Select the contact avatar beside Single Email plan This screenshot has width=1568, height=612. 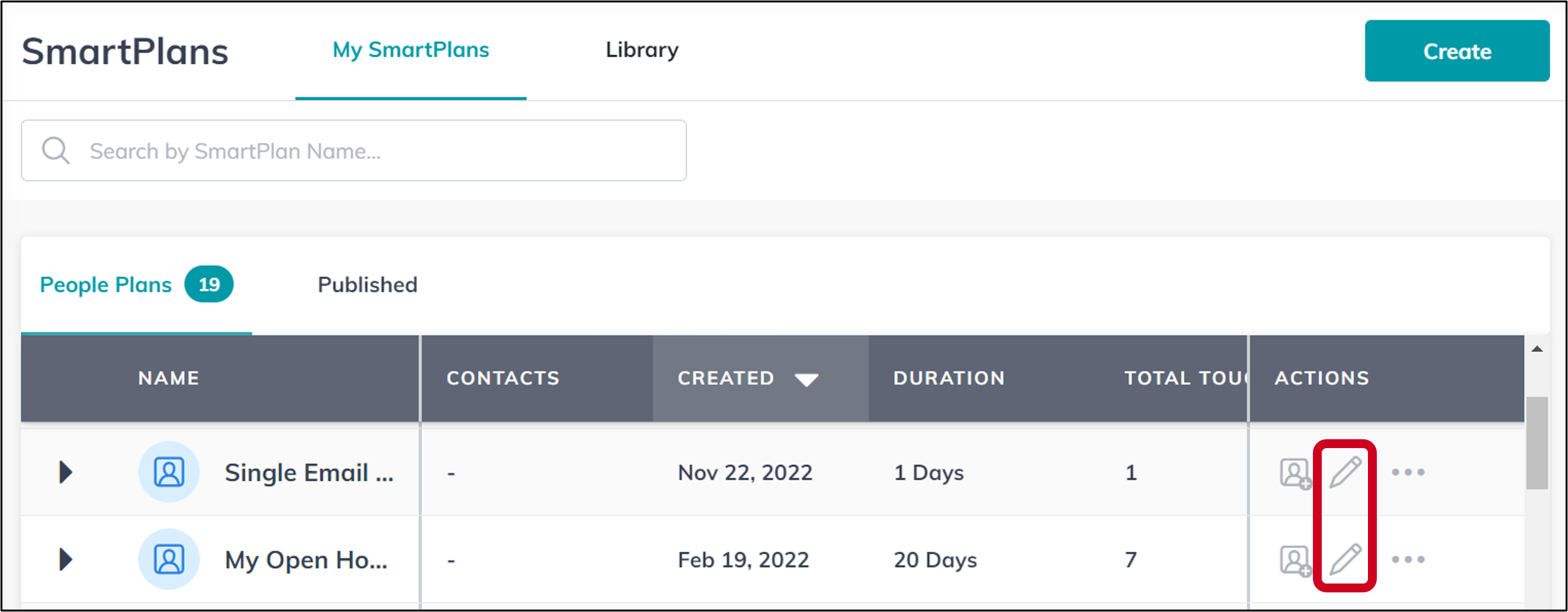(169, 471)
